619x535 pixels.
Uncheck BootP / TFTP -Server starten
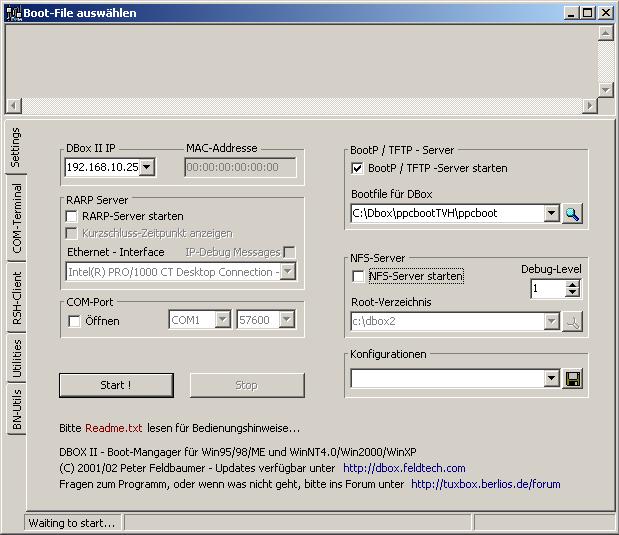(357, 169)
